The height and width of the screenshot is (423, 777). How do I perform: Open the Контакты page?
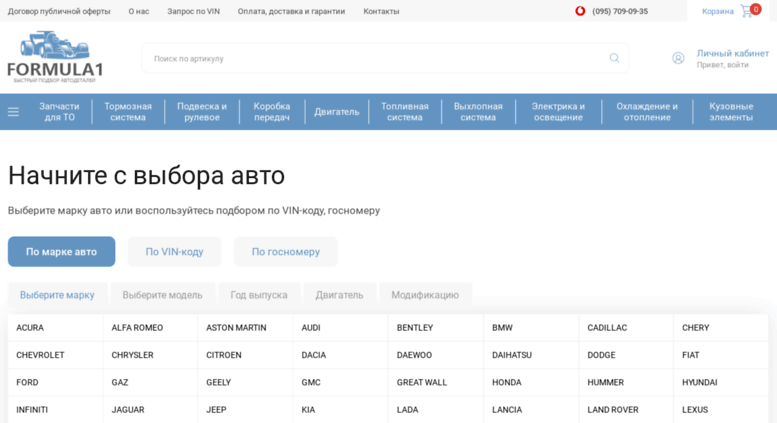[381, 11]
